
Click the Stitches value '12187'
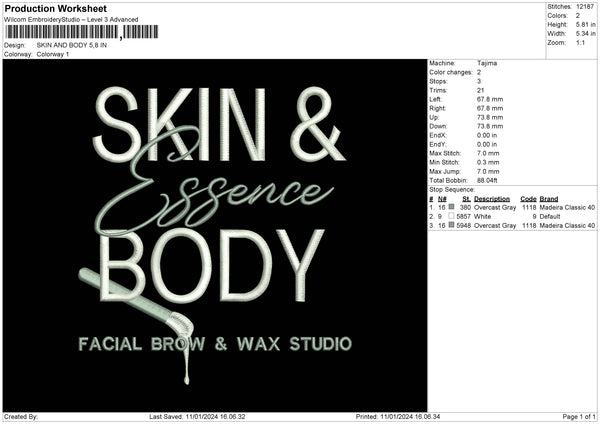585,7
